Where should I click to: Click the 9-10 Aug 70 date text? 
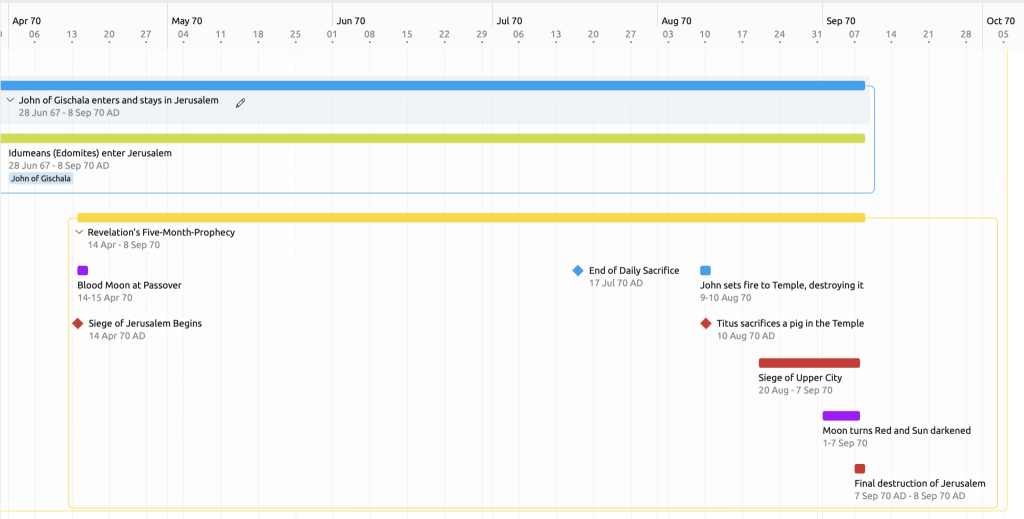click(726, 298)
